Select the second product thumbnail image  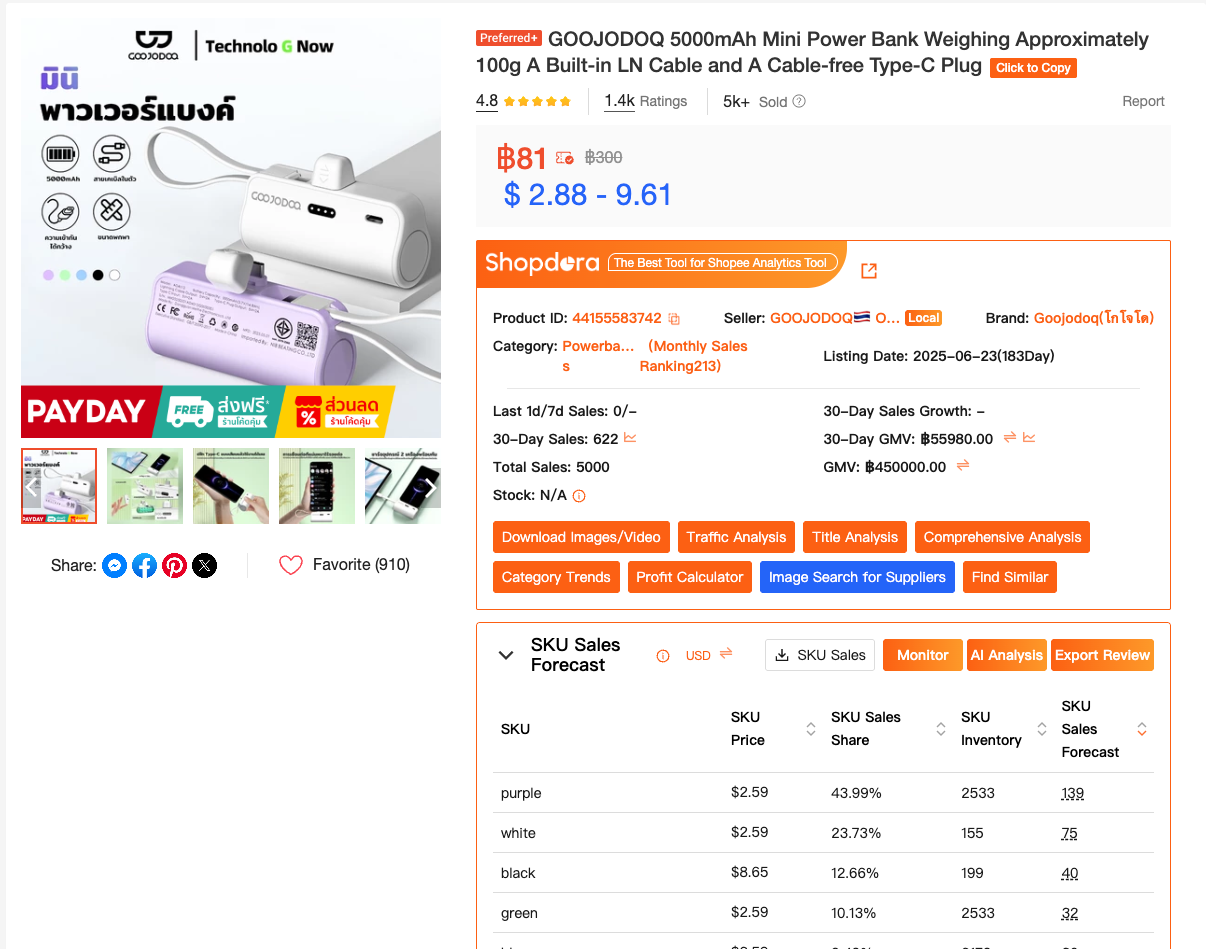pyautogui.click(x=145, y=486)
